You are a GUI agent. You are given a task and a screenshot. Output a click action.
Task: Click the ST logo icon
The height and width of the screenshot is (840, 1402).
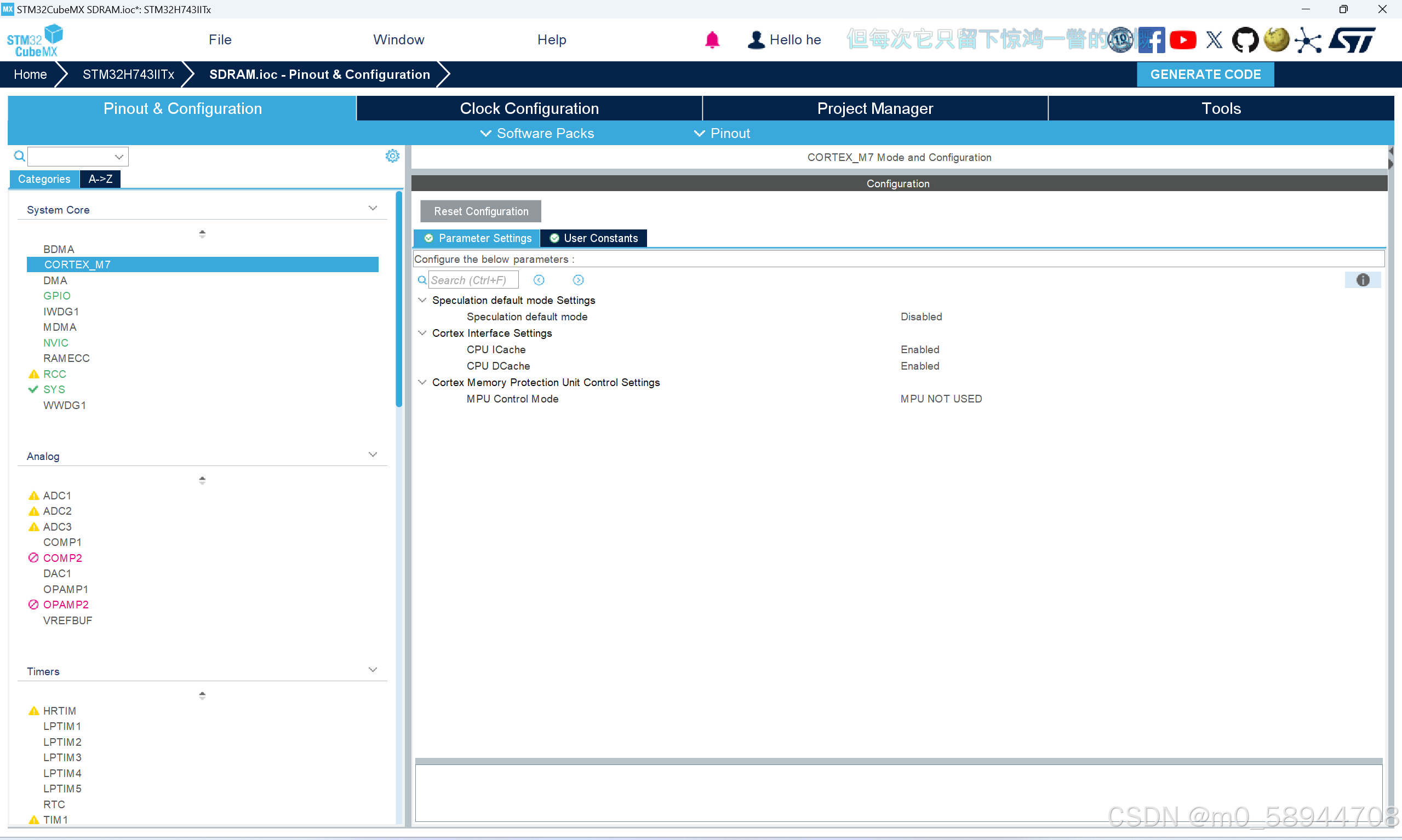1352,39
